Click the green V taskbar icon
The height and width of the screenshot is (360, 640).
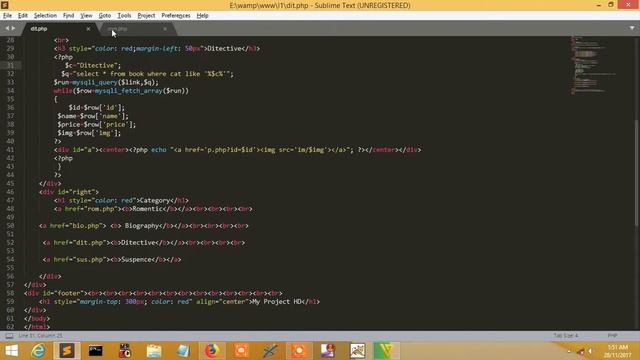coord(386,351)
